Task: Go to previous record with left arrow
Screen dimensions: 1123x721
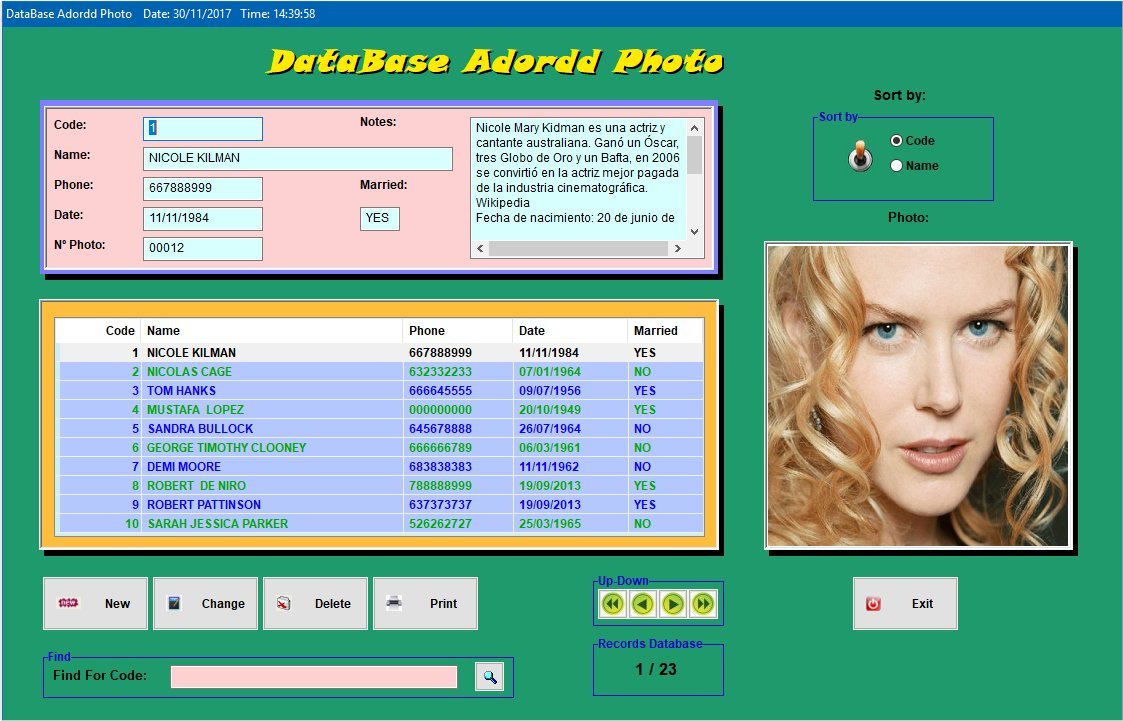Action: click(x=641, y=603)
